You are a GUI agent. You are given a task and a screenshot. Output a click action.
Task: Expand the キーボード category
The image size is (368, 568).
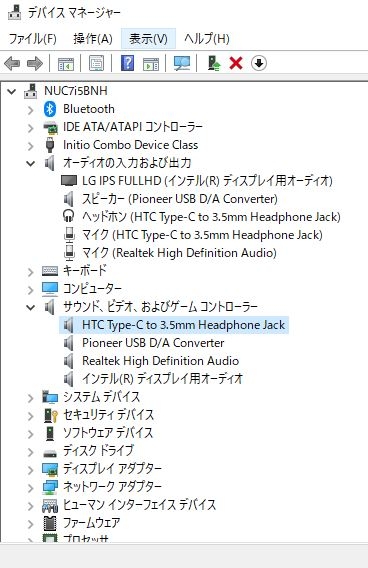[31, 272]
